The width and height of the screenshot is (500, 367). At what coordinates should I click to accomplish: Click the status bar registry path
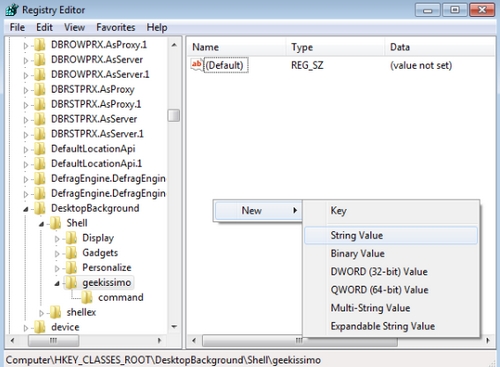tap(163, 360)
